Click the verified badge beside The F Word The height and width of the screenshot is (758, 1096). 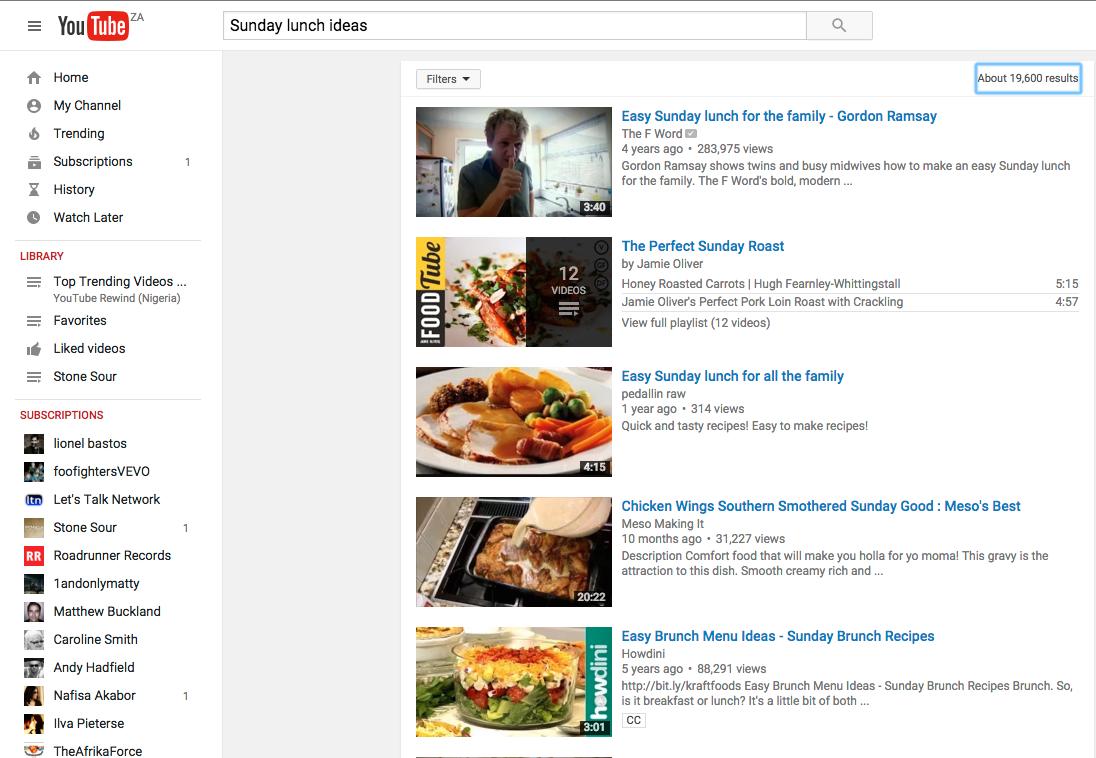691,134
